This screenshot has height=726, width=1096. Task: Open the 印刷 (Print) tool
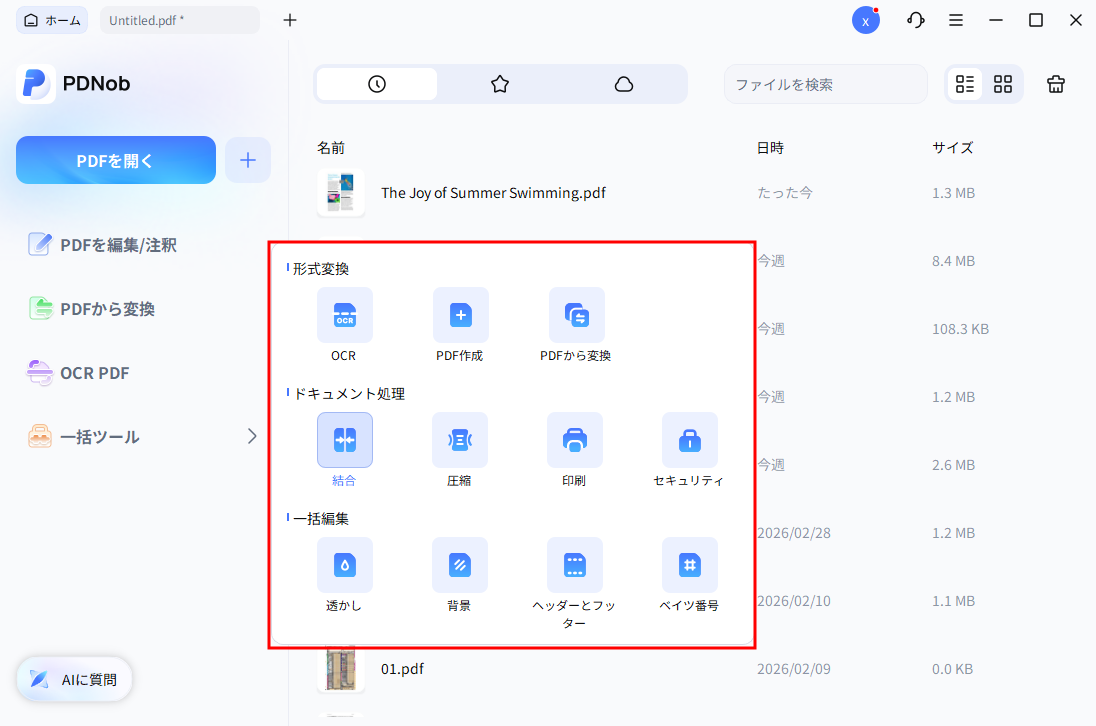[x=575, y=440]
